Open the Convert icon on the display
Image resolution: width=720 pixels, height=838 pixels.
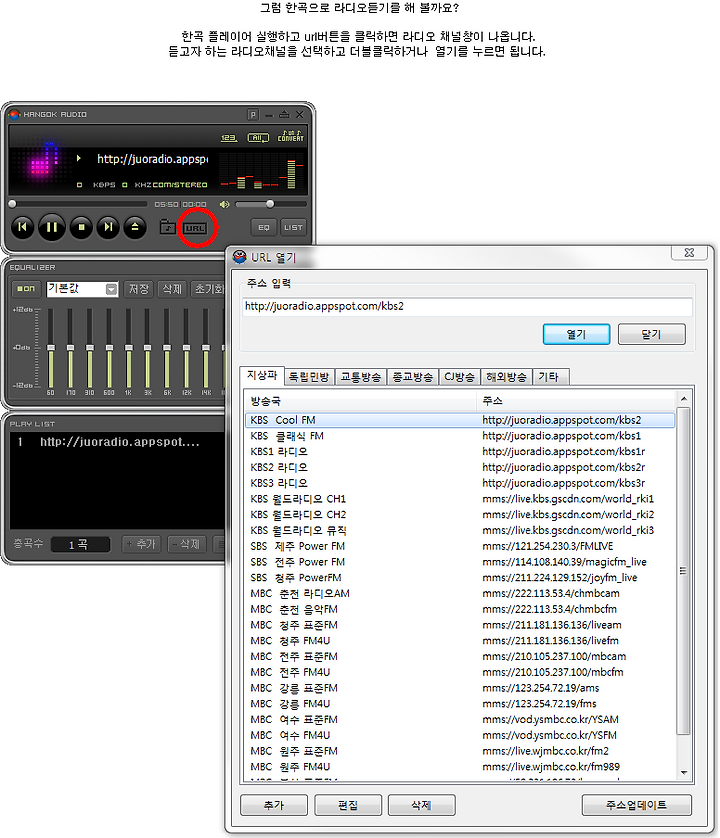point(290,136)
